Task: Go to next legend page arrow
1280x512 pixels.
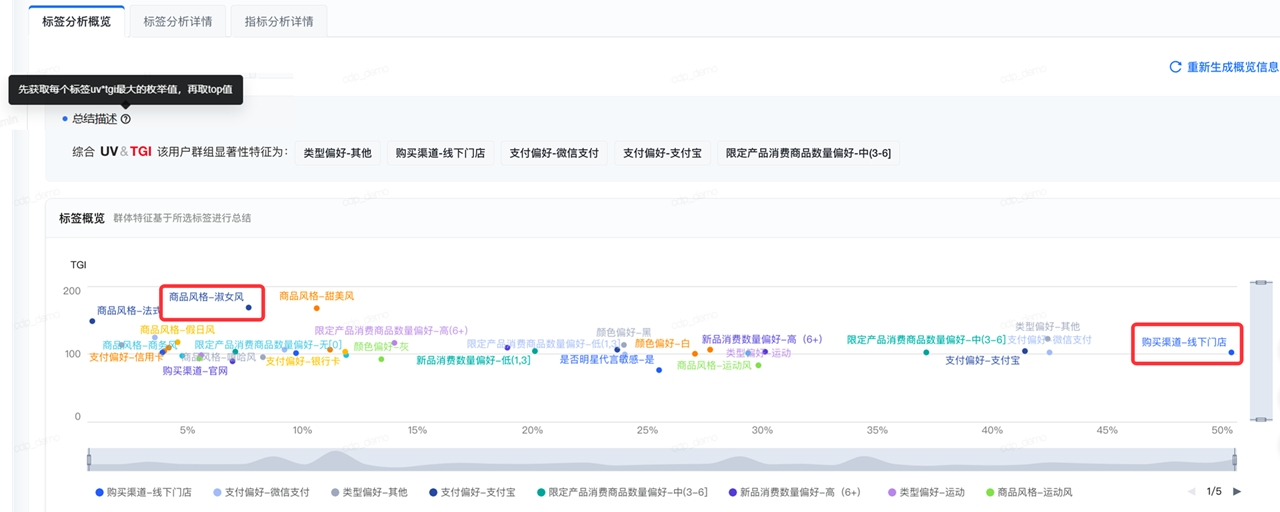Action: point(1237,491)
